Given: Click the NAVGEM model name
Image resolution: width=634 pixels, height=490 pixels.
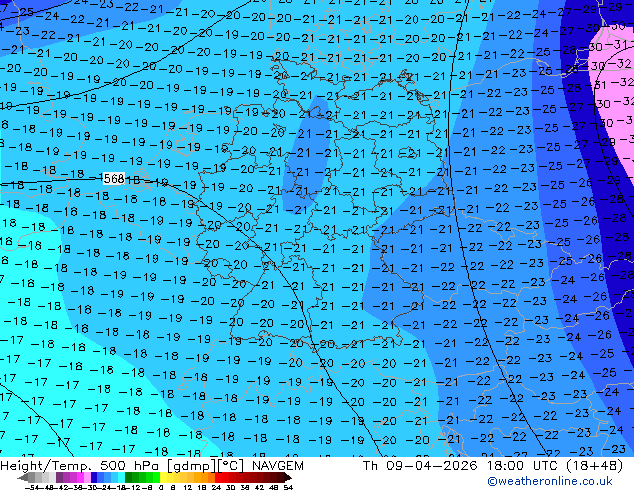Looking at the screenshot, I should pos(277,466).
